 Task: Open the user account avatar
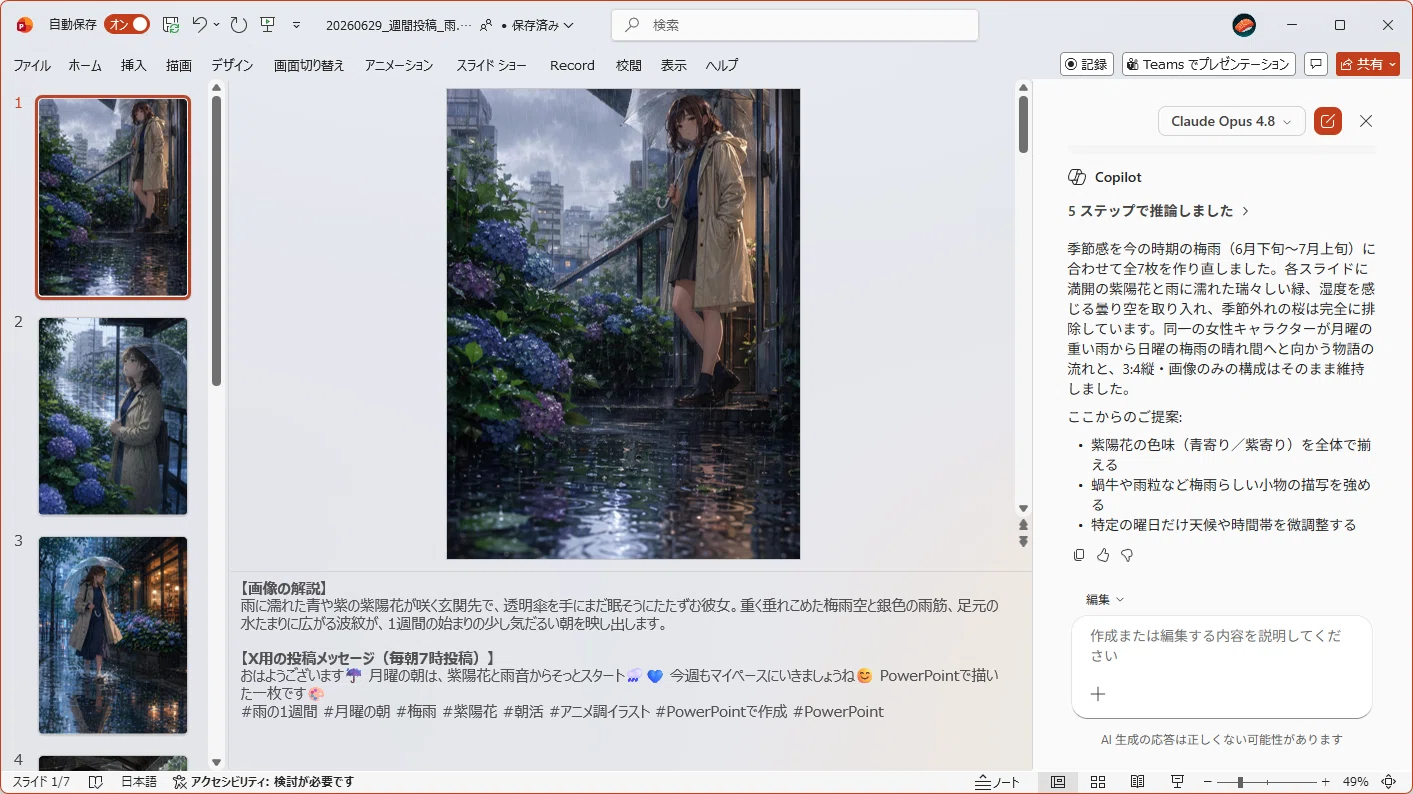tap(1244, 25)
